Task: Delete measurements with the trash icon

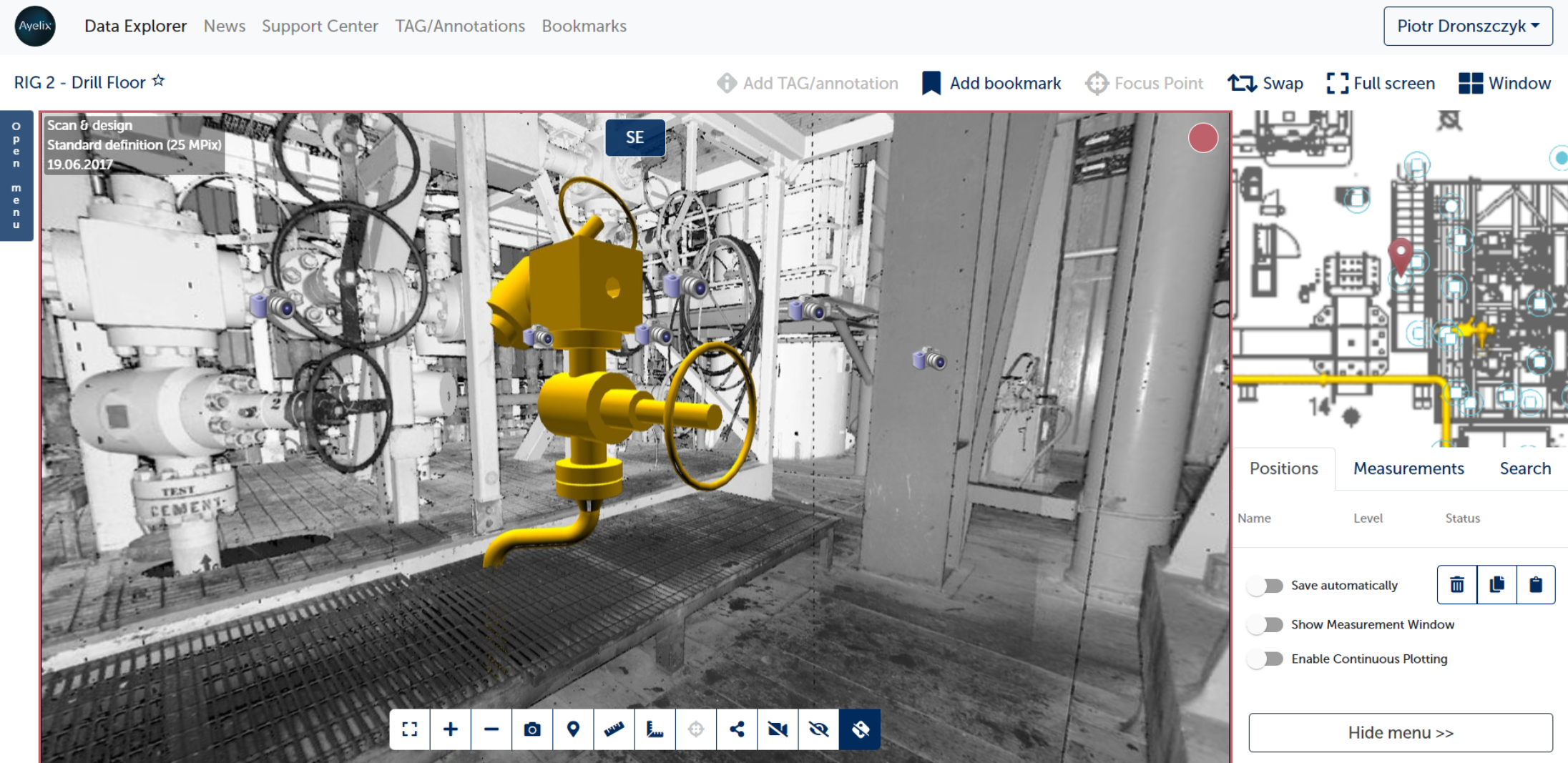Action: [1457, 585]
